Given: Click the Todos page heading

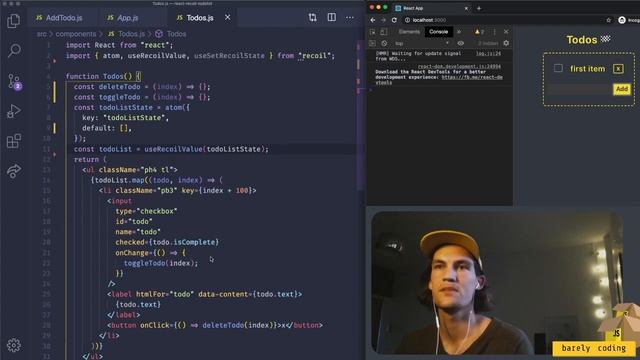Looking at the screenshot, I should (x=588, y=40).
